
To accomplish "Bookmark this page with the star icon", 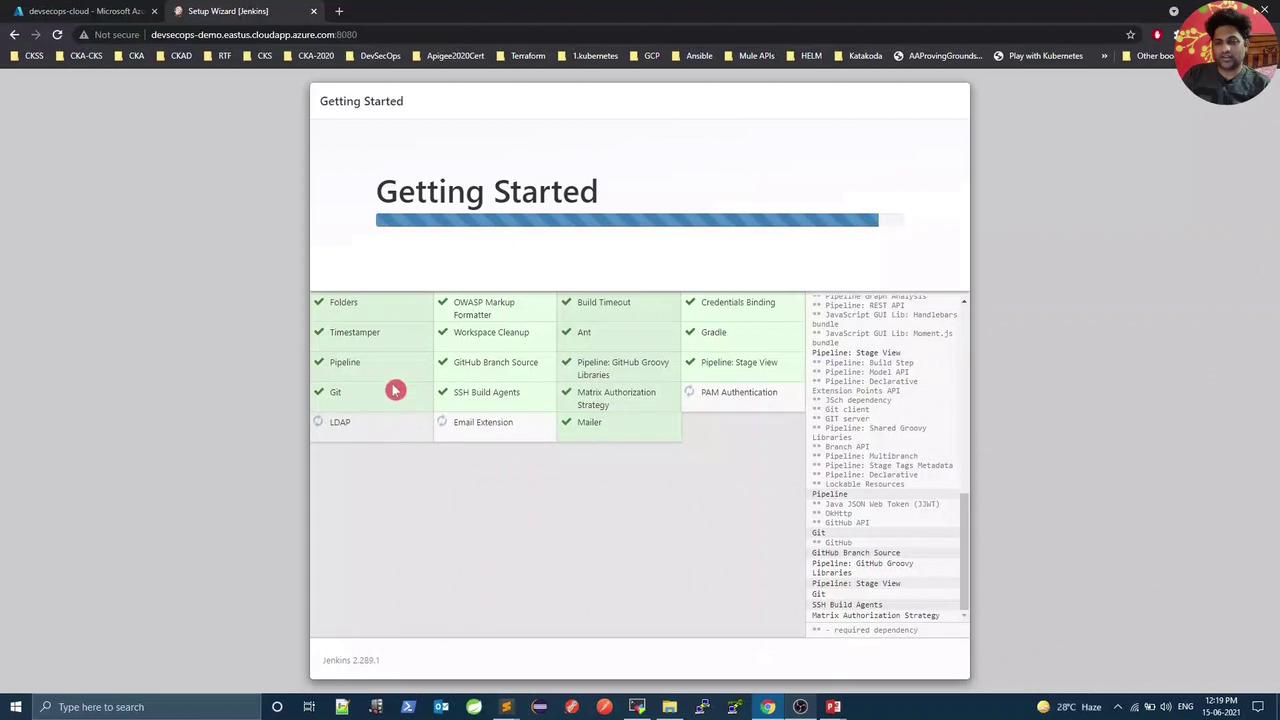I will (1131, 35).
